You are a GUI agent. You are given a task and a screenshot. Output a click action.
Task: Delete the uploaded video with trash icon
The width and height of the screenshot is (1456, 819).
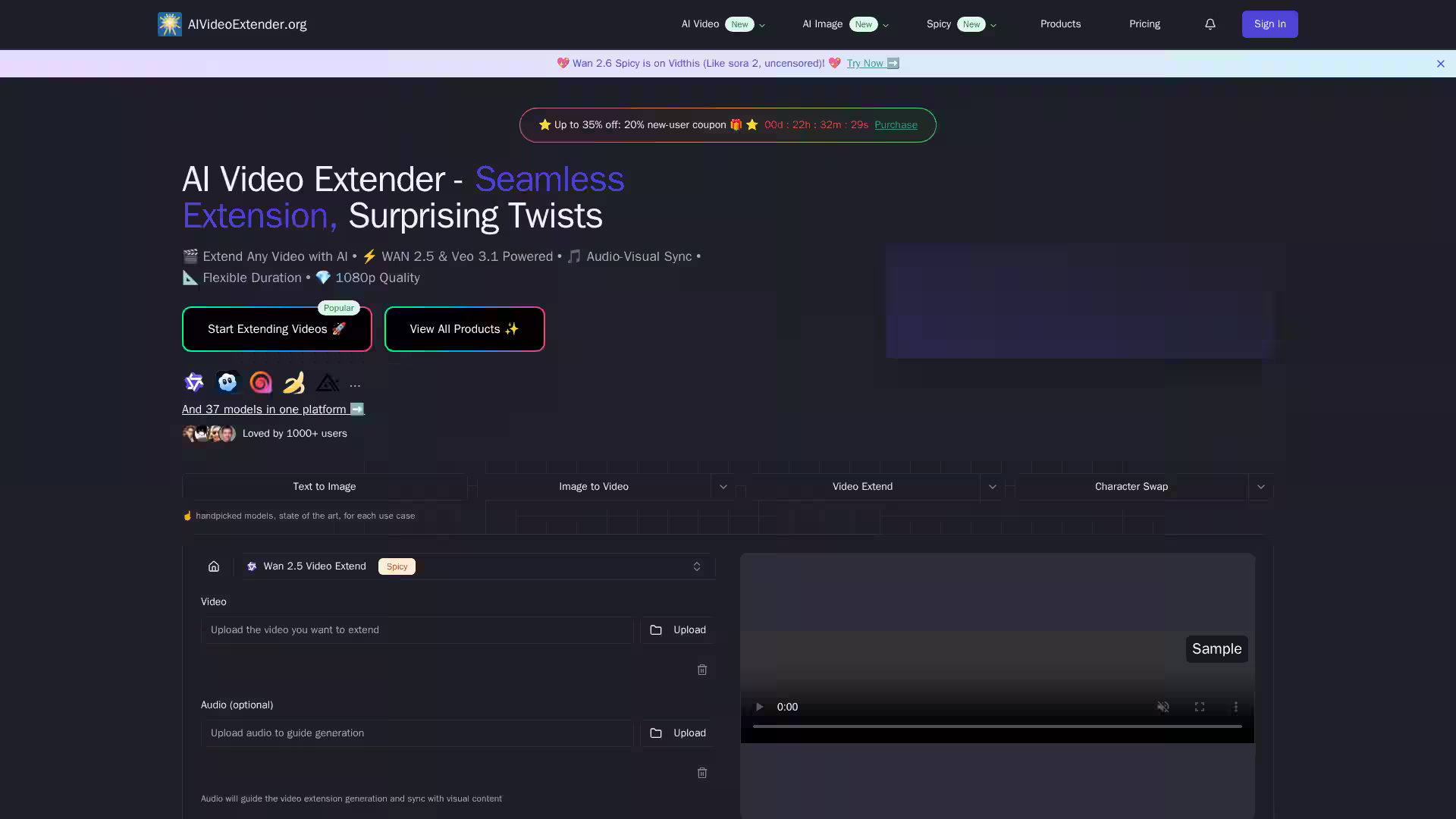(x=702, y=670)
